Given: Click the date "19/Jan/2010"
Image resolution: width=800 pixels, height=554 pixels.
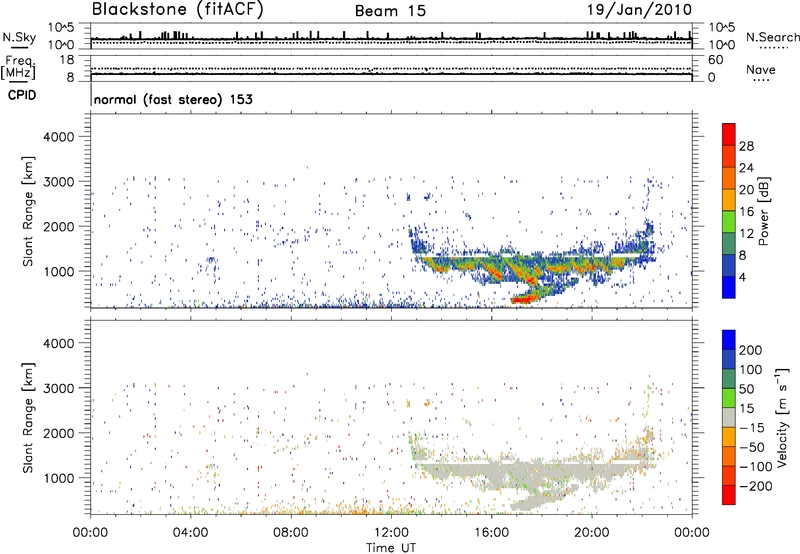Looking at the screenshot, I should (639, 9).
